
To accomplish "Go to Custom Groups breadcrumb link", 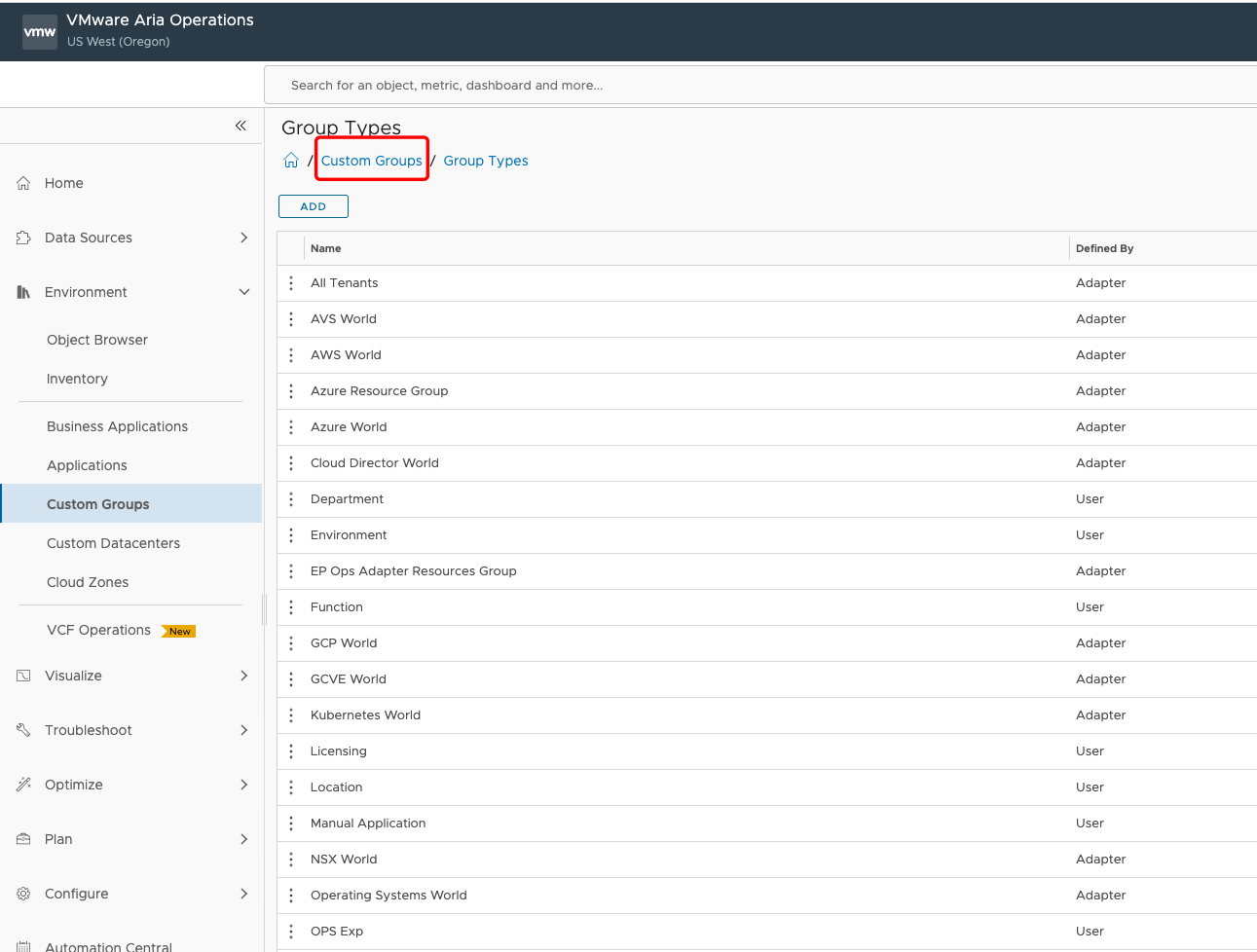I will click(x=372, y=161).
